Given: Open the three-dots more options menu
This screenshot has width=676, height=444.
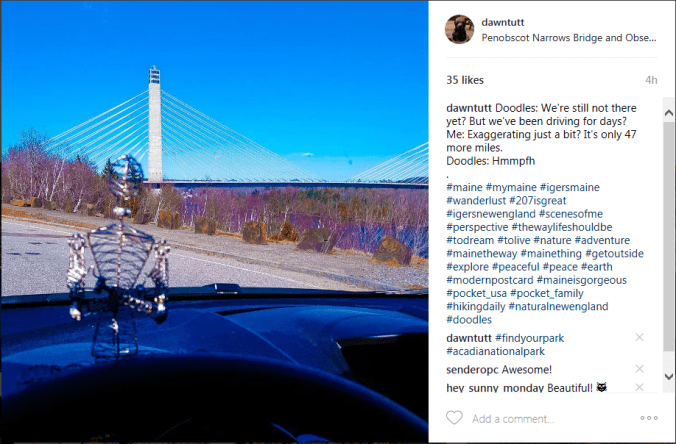Looking at the screenshot, I should click(649, 418).
